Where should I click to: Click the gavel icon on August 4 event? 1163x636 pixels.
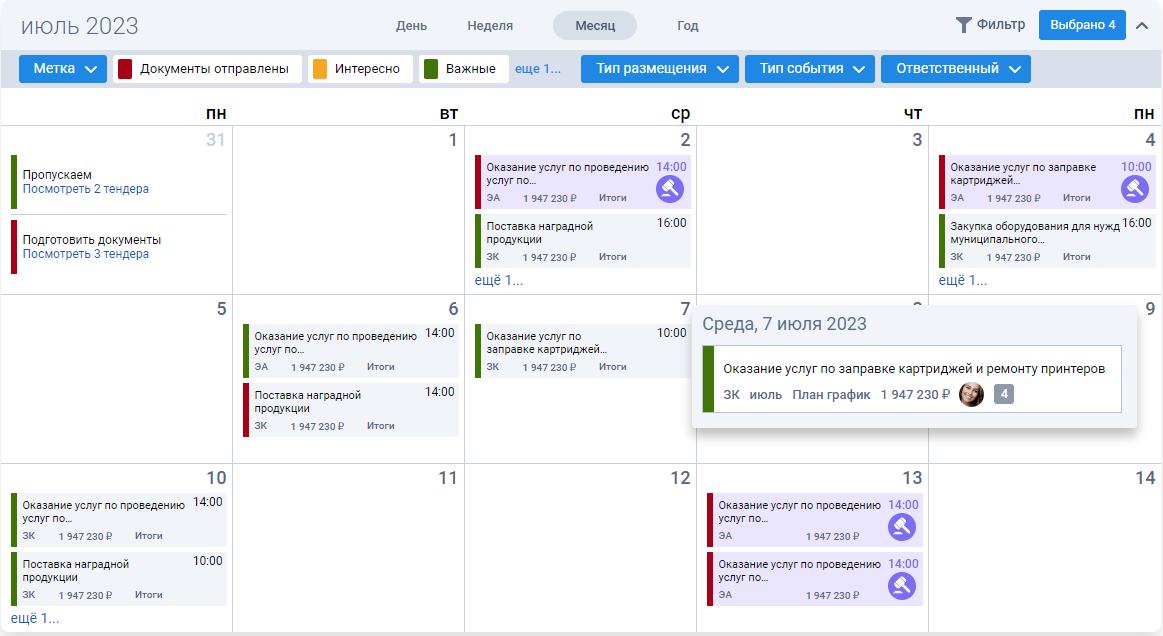[x=1134, y=188]
